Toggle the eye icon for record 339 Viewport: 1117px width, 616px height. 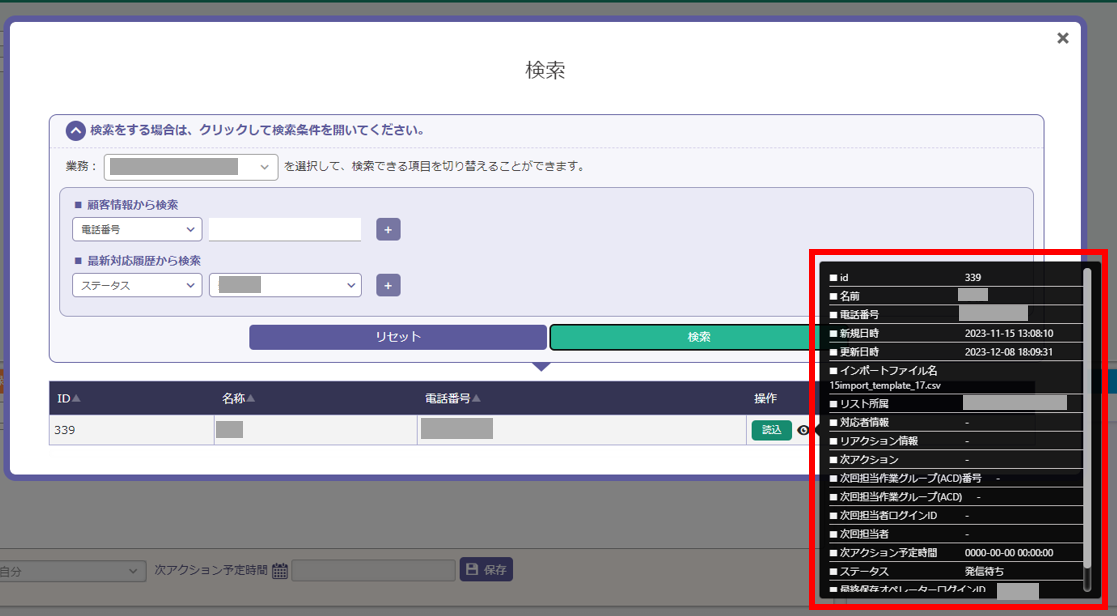[802, 430]
